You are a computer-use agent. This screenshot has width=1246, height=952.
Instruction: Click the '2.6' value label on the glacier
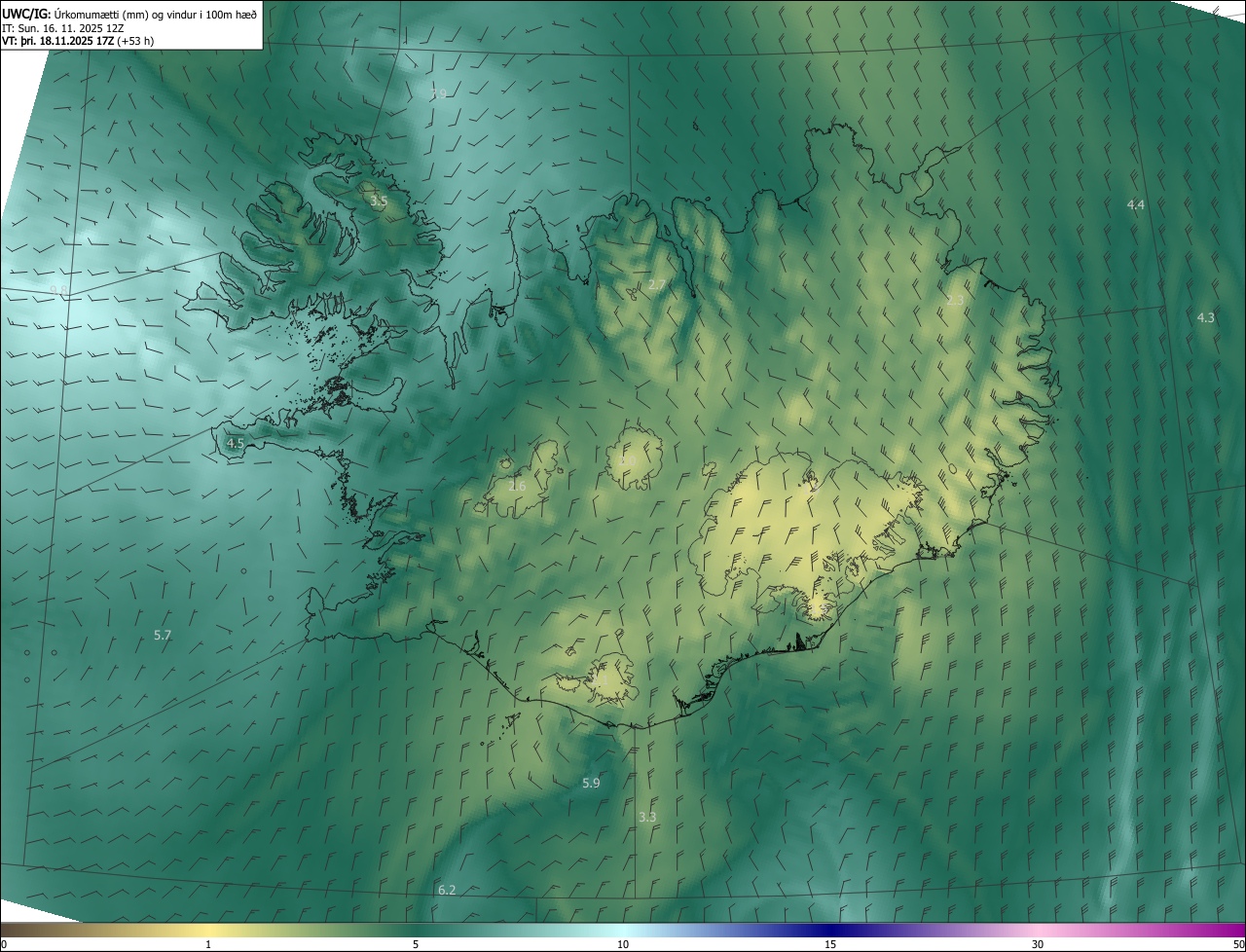517,486
